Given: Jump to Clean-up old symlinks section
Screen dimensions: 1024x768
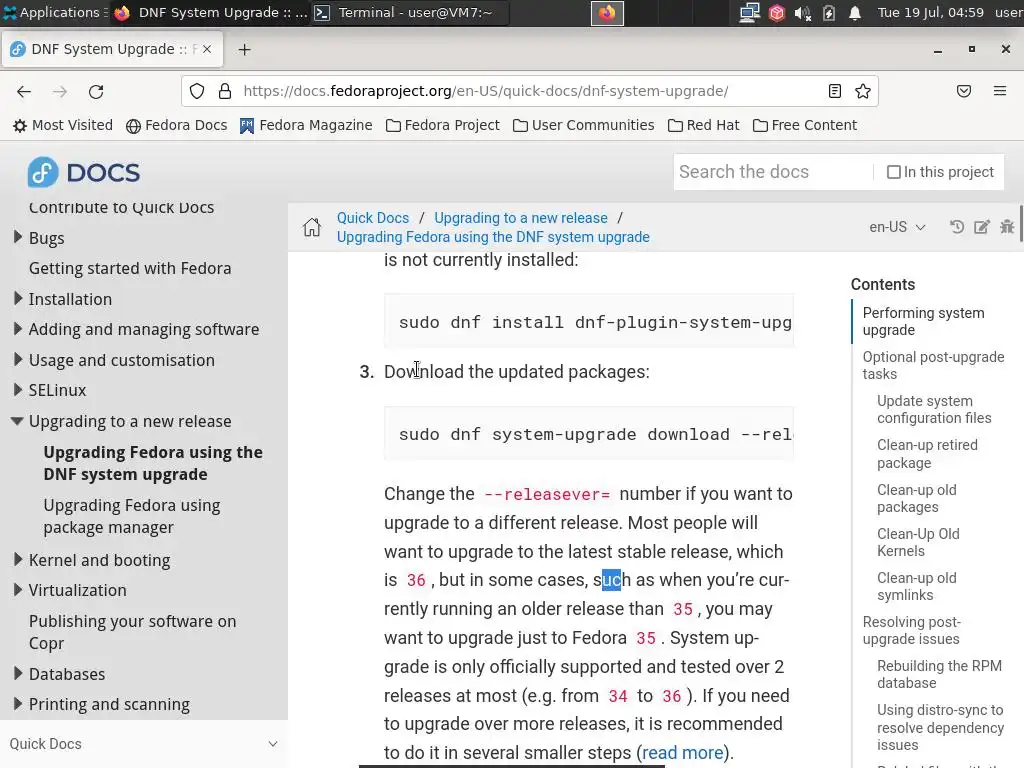Looking at the screenshot, I should [x=917, y=586].
